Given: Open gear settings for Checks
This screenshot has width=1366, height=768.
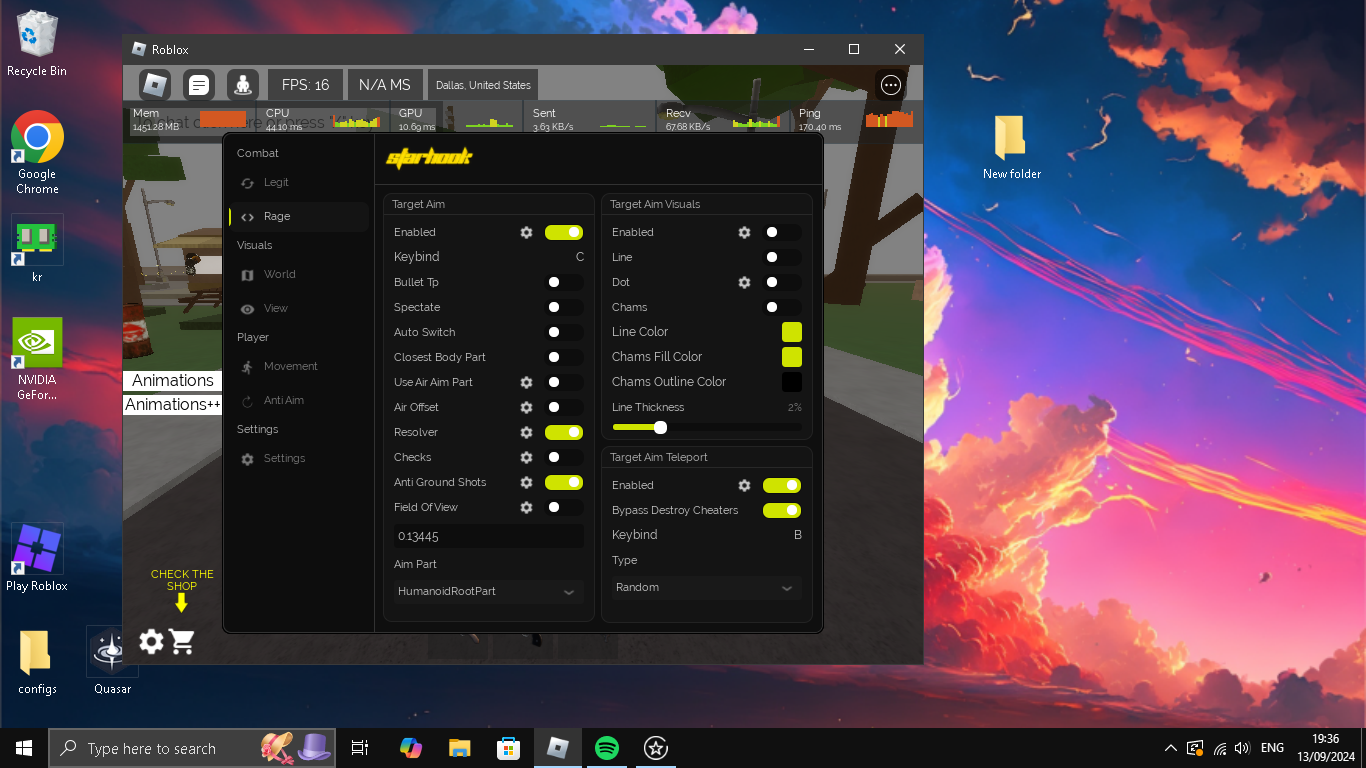Looking at the screenshot, I should point(526,457).
